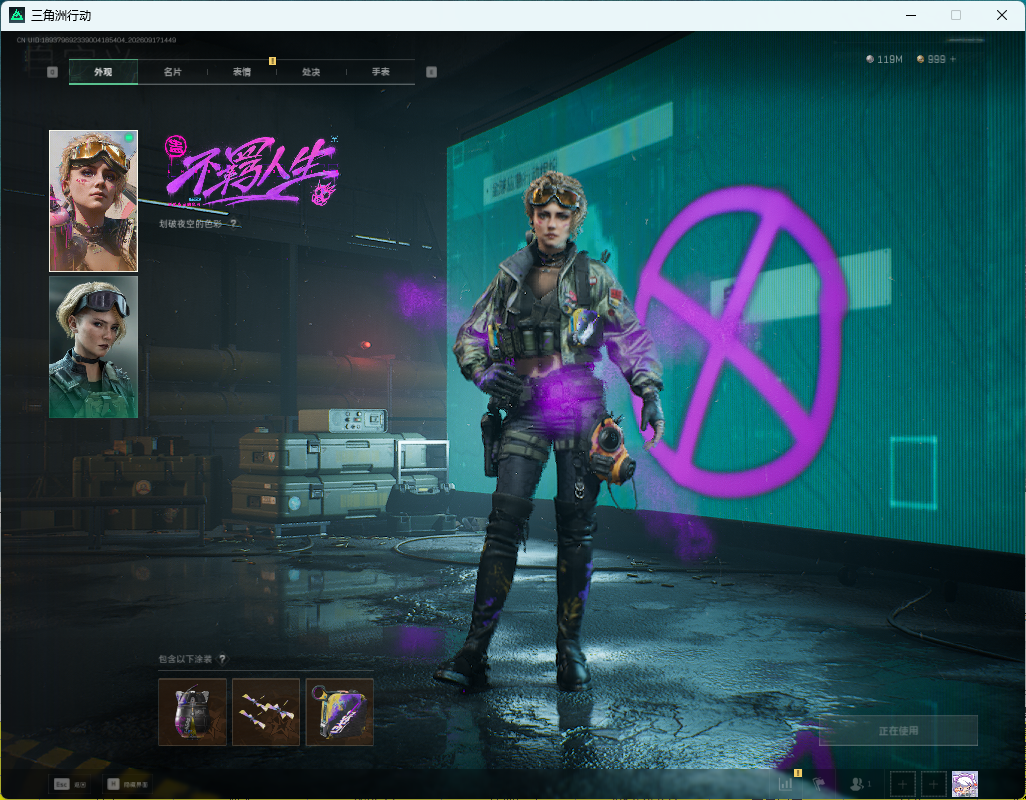Click the H hide-interface key button
The height and width of the screenshot is (800, 1026).
pyautogui.click(x=128, y=784)
